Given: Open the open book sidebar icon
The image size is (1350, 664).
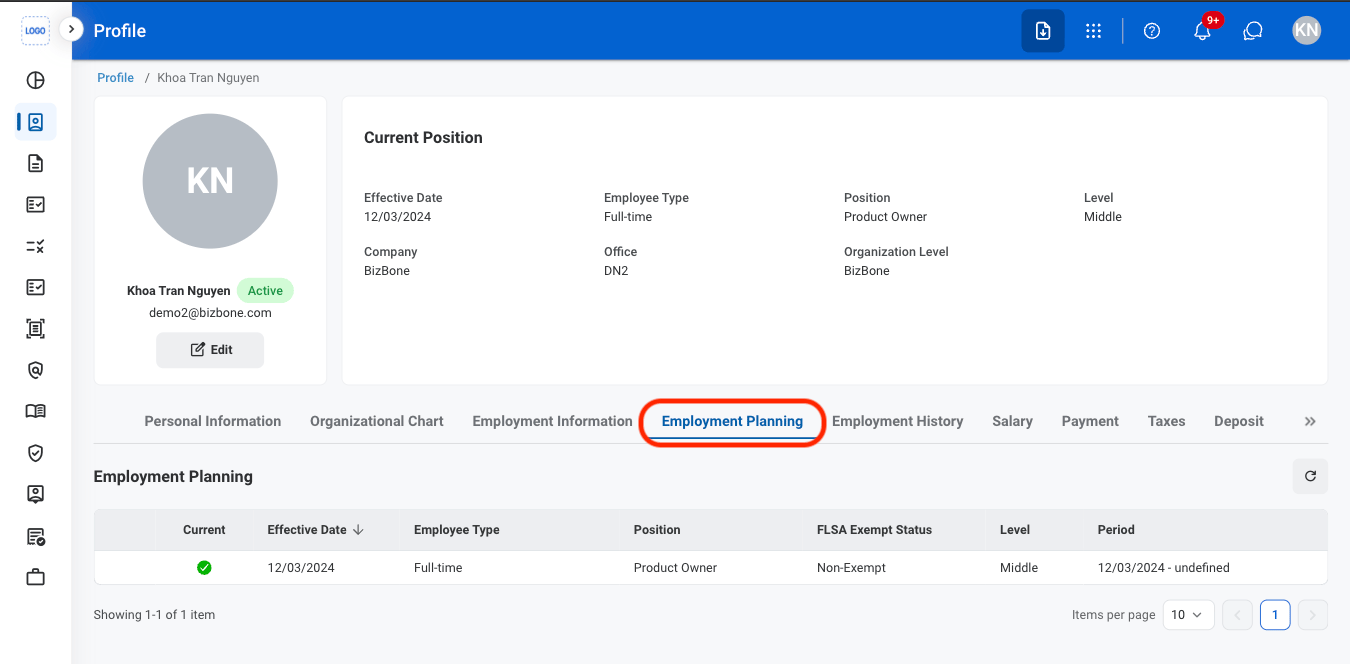Looking at the screenshot, I should pos(35,411).
